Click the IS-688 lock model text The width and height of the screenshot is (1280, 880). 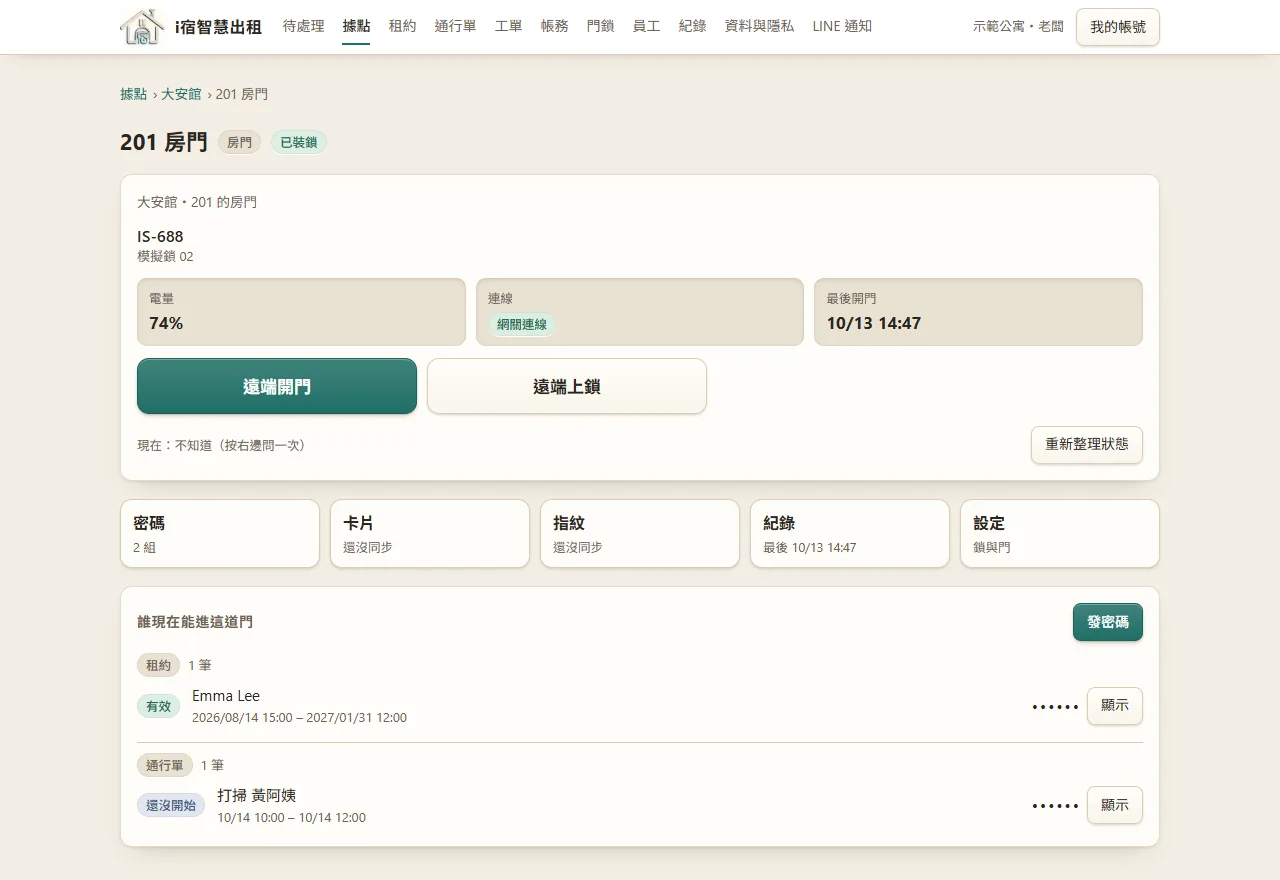[x=160, y=237]
